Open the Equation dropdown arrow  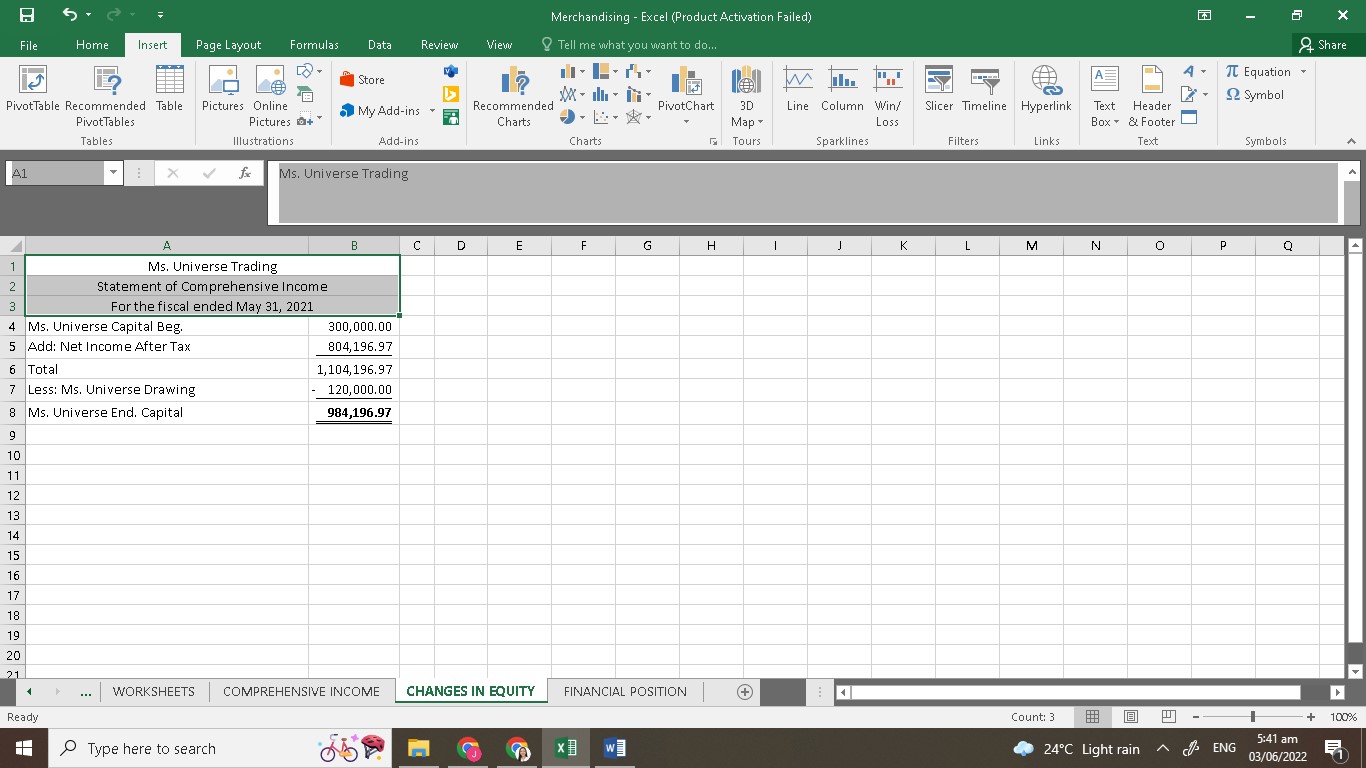coord(1303,72)
